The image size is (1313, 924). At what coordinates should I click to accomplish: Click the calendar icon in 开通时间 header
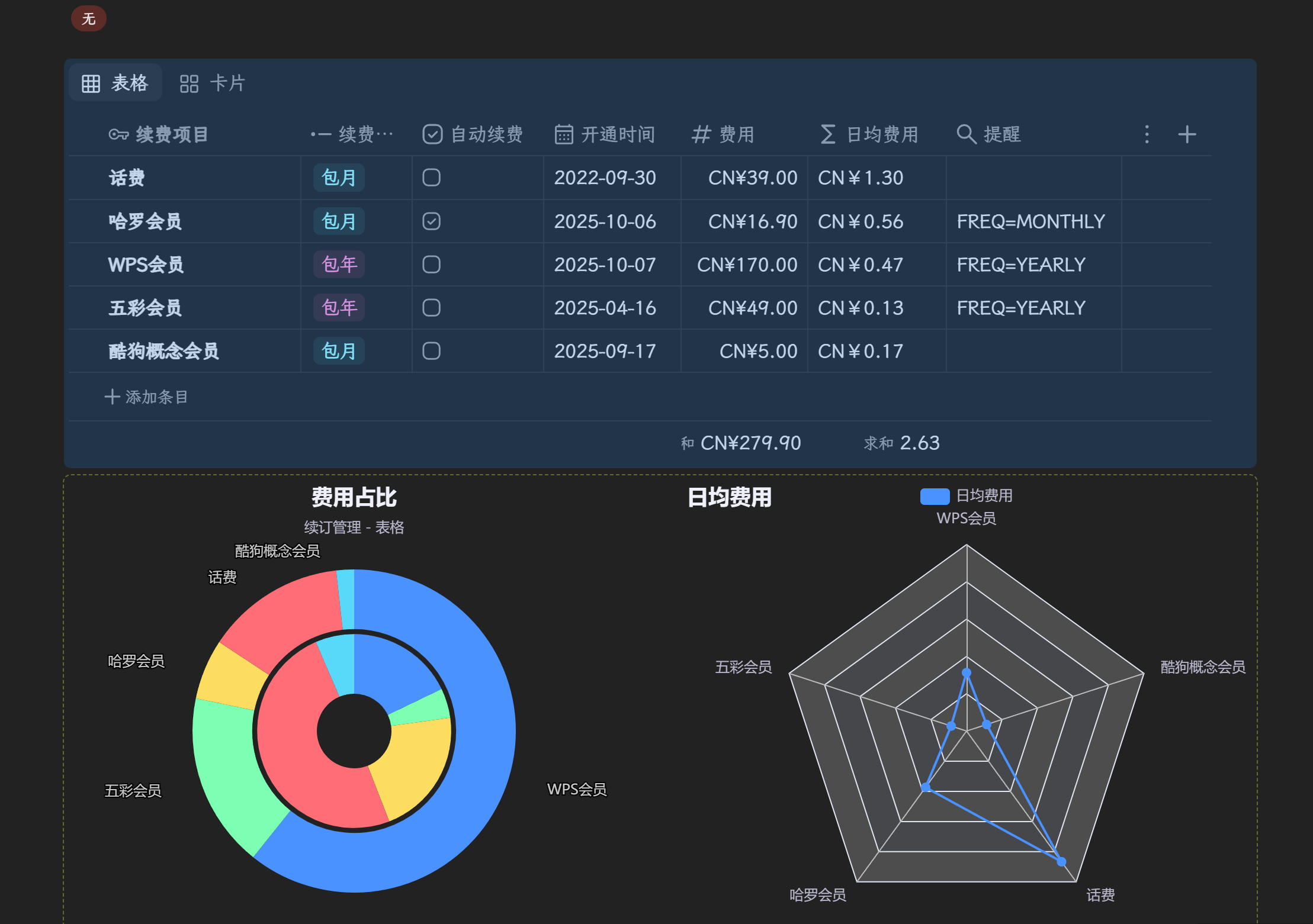[x=563, y=134]
